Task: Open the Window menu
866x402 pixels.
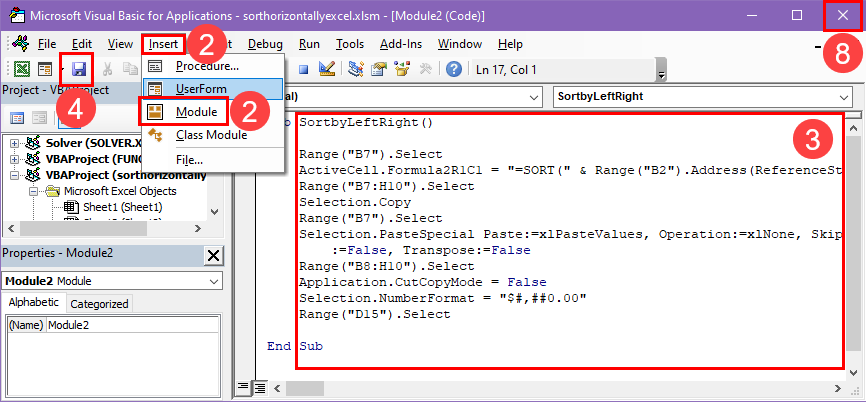Action: pyautogui.click(x=460, y=44)
